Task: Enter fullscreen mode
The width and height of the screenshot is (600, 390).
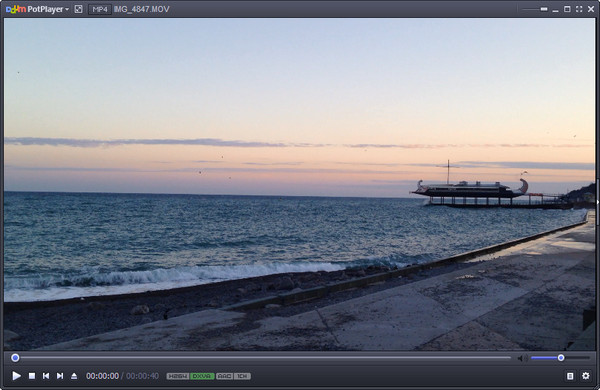Action: tap(579, 9)
